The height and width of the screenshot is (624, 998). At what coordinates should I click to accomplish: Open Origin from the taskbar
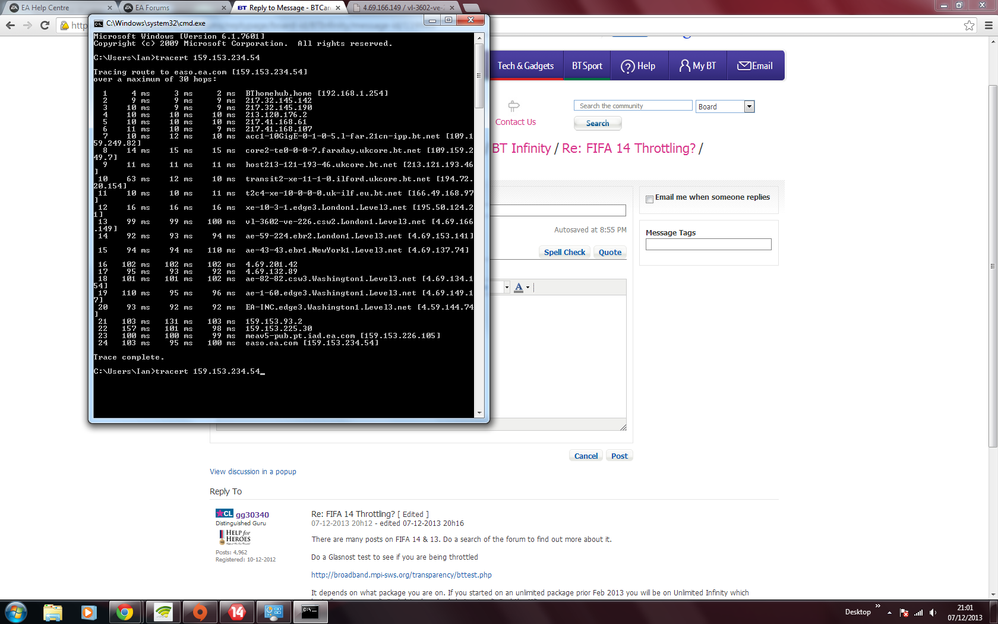200,613
